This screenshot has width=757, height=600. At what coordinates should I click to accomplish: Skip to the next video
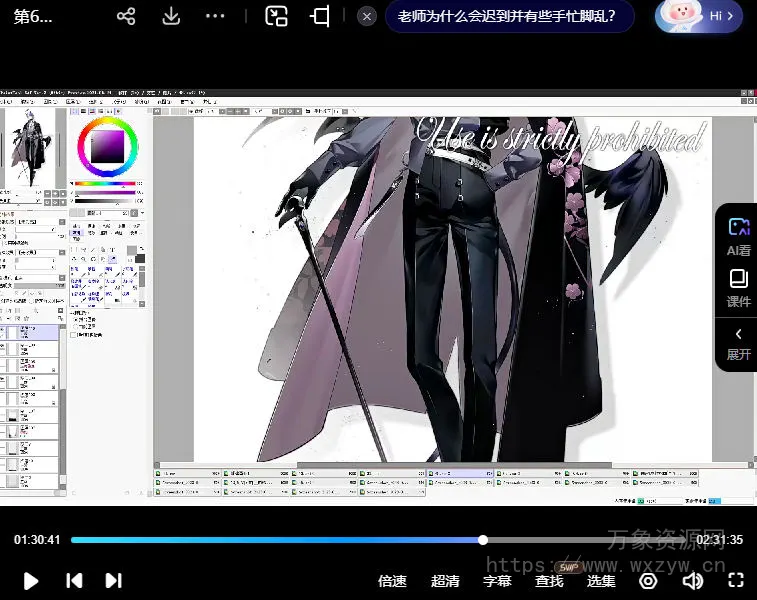(113, 580)
